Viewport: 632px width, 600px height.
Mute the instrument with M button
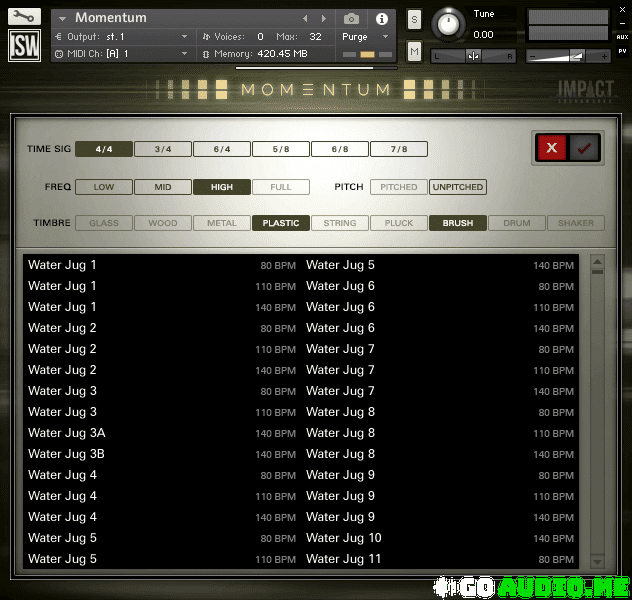click(414, 51)
